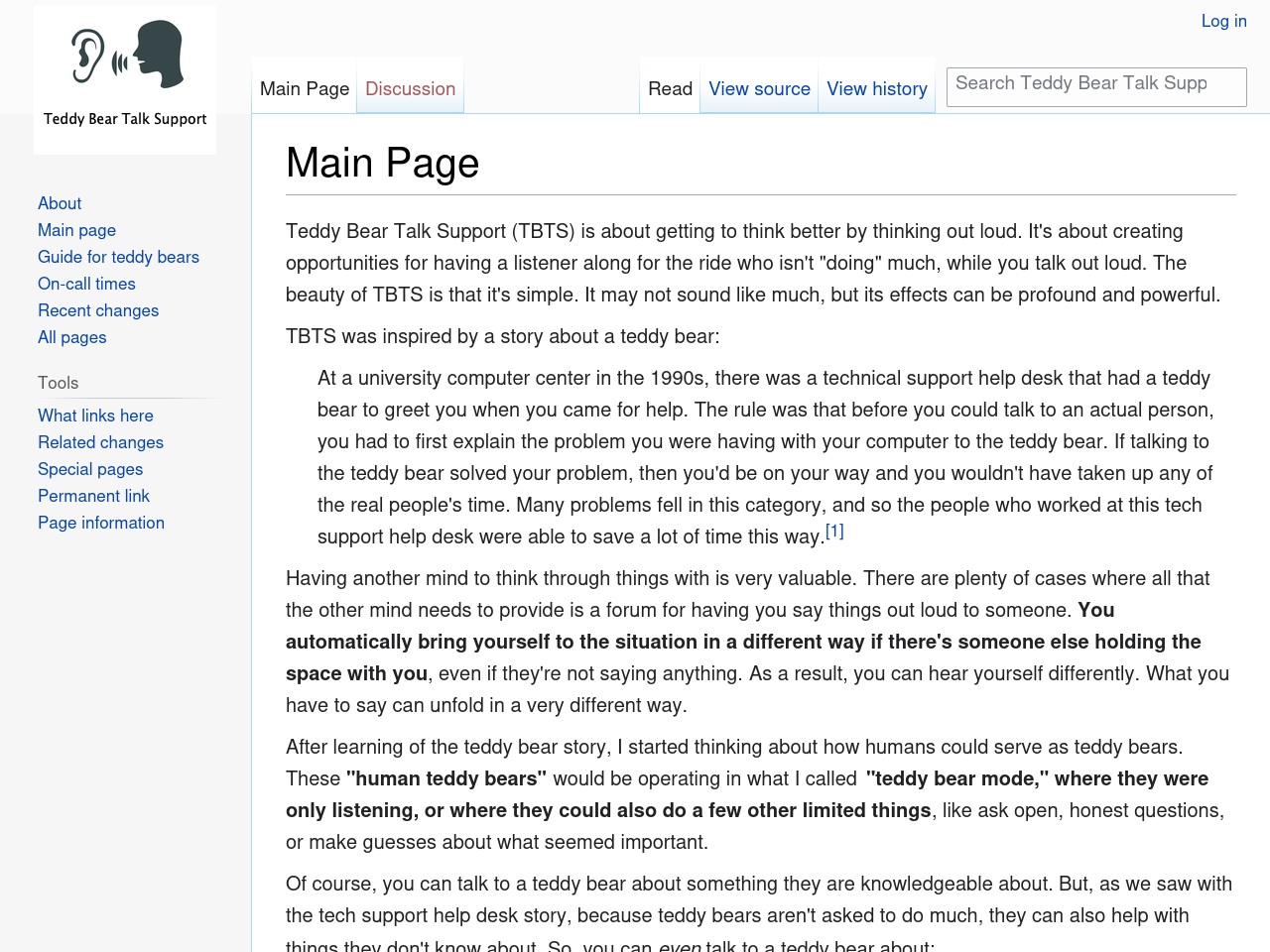1270x952 pixels.
Task: Select the Main Page tab
Action: point(305,88)
